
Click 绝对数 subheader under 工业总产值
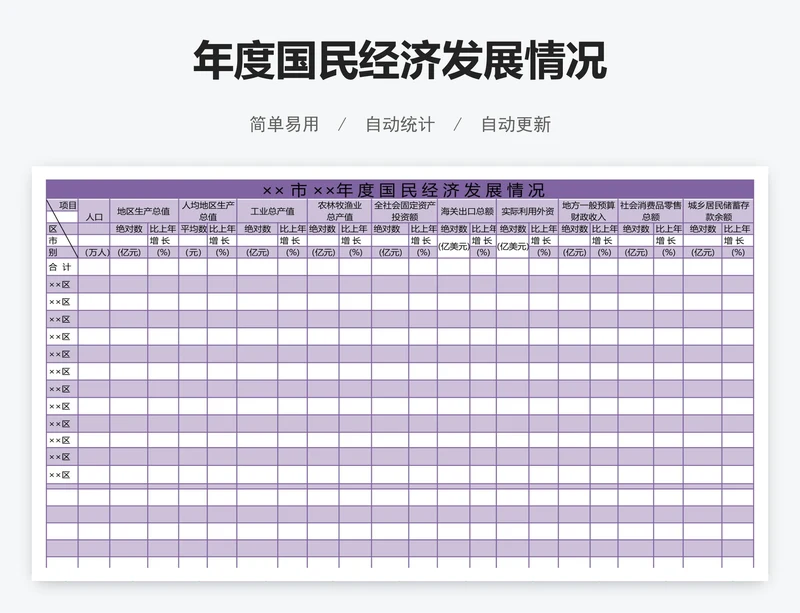(258, 229)
